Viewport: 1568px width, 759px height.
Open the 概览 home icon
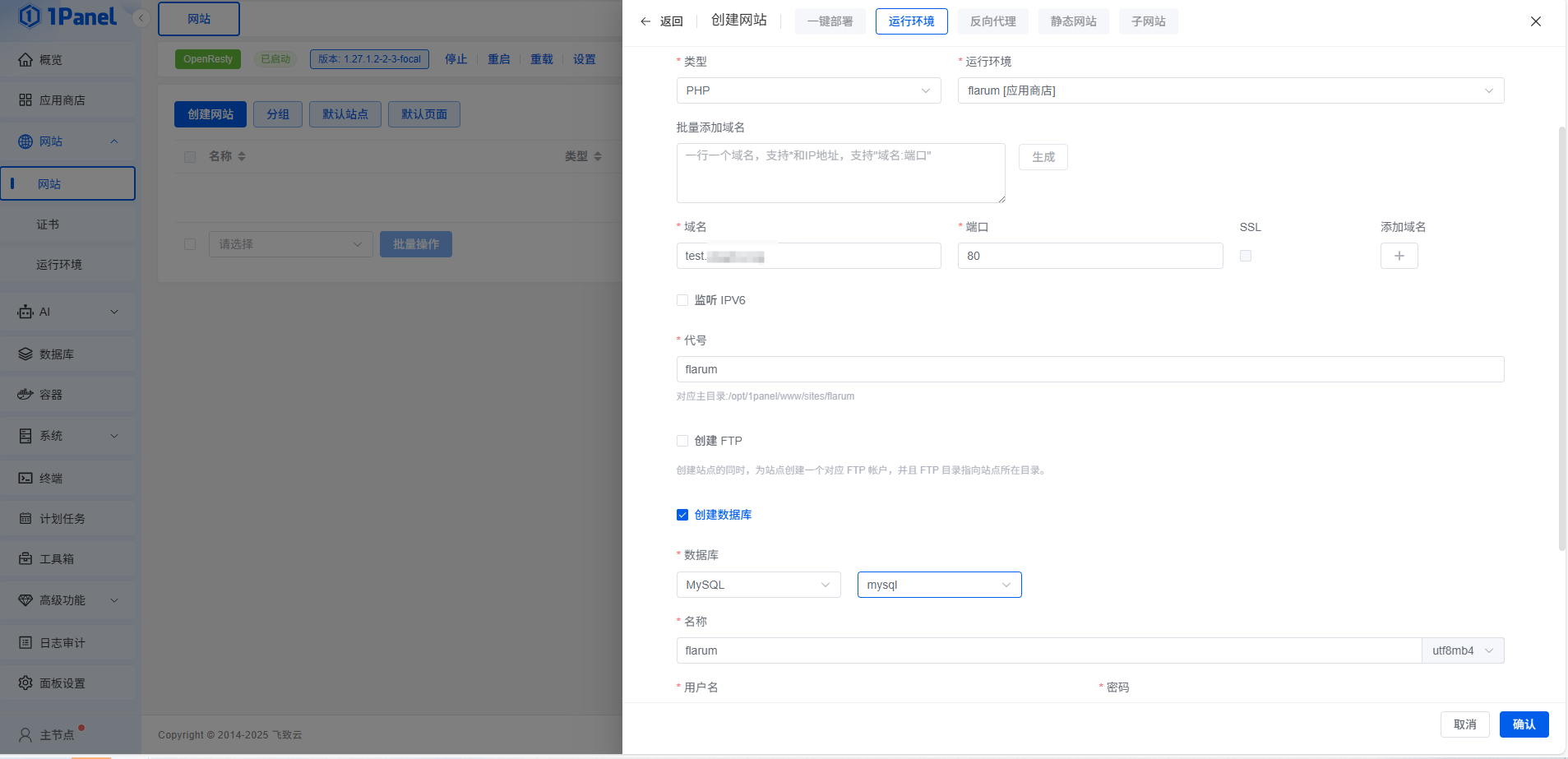click(25, 60)
